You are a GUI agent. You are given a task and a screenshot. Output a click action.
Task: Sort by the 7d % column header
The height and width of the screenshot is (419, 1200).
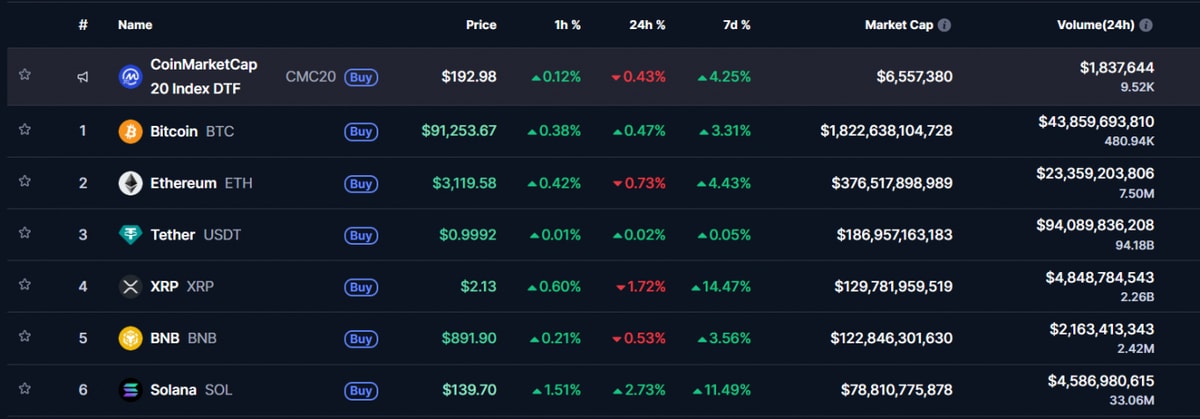point(734,25)
